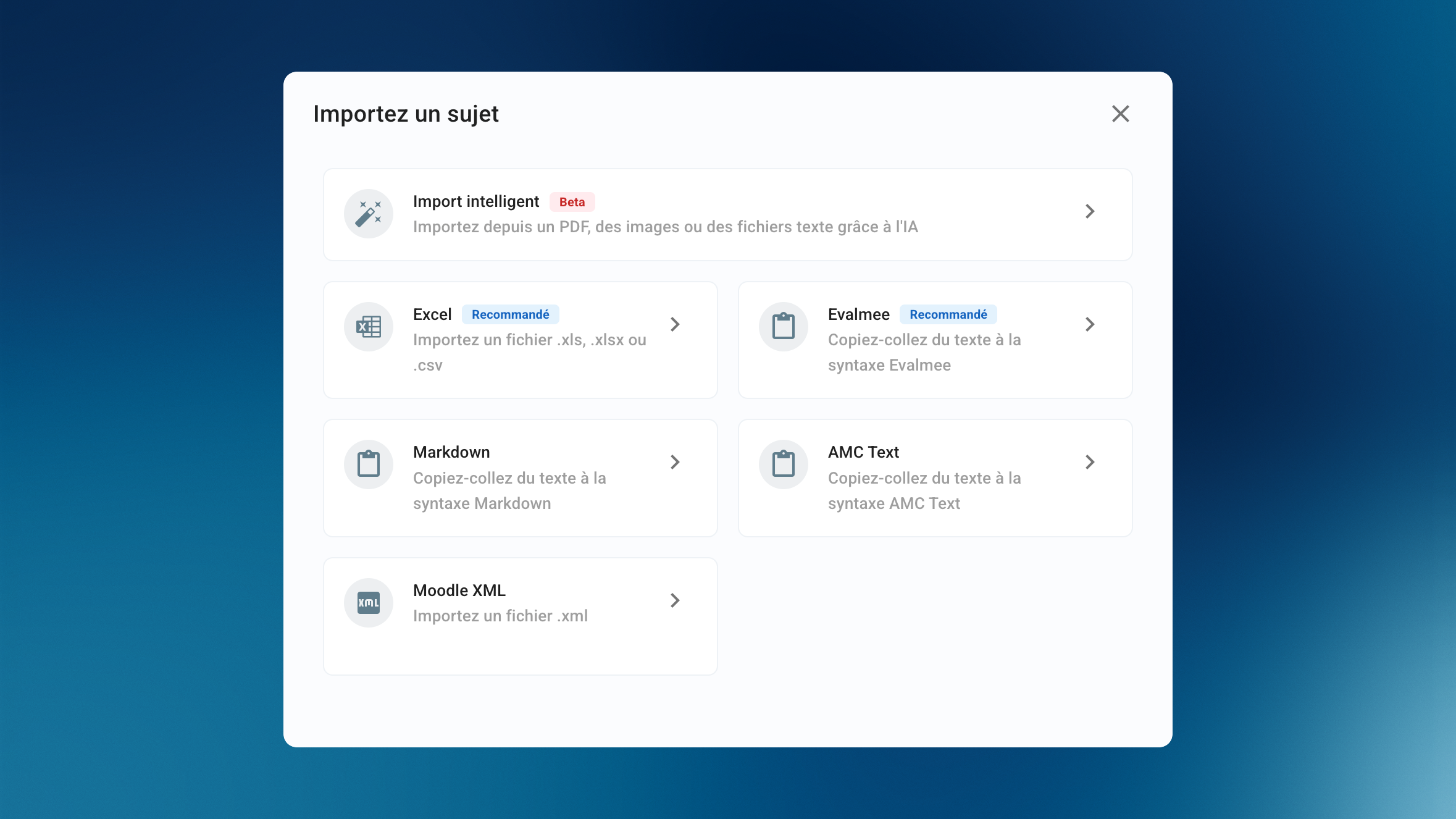Click text 'Importez depuis un PDF, des images'
This screenshot has width=1456, height=819.
coord(545,227)
